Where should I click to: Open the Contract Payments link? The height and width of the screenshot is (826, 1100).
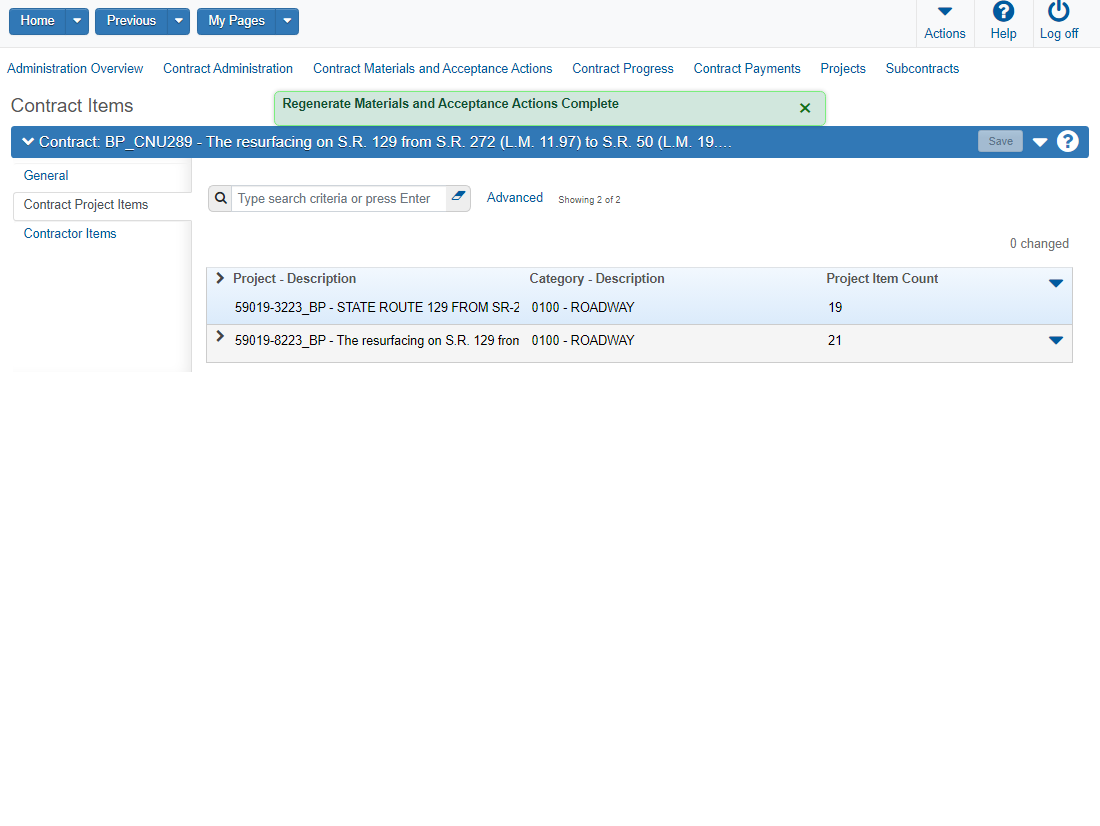[x=746, y=69]
